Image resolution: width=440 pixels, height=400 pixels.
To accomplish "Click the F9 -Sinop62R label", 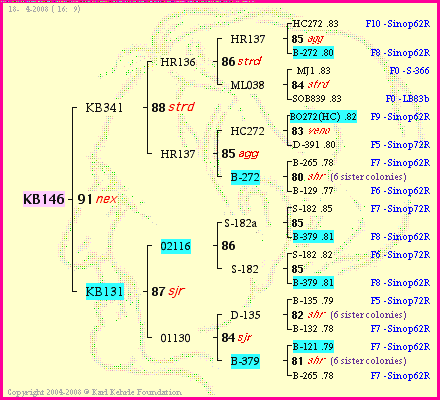I will click(x=400, y=117).
